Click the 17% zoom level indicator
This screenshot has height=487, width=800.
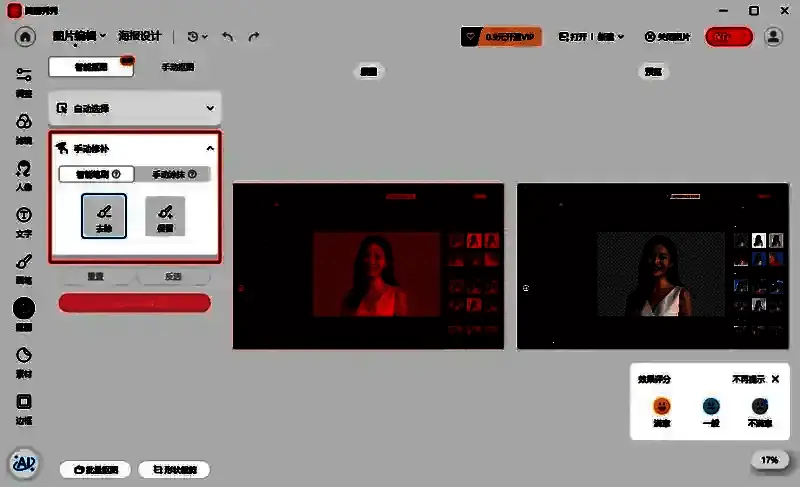point(770,460)
